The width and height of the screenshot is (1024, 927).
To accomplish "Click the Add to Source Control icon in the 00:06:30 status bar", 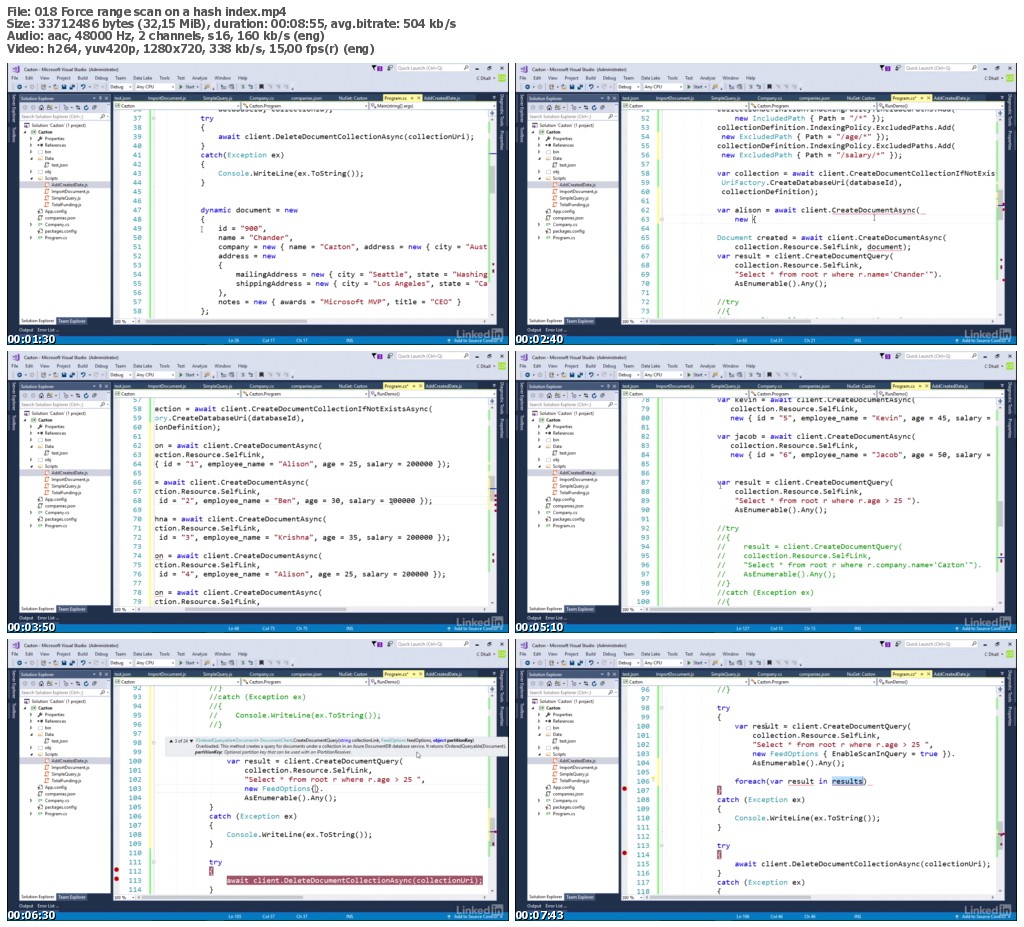I will pos(449,917).
